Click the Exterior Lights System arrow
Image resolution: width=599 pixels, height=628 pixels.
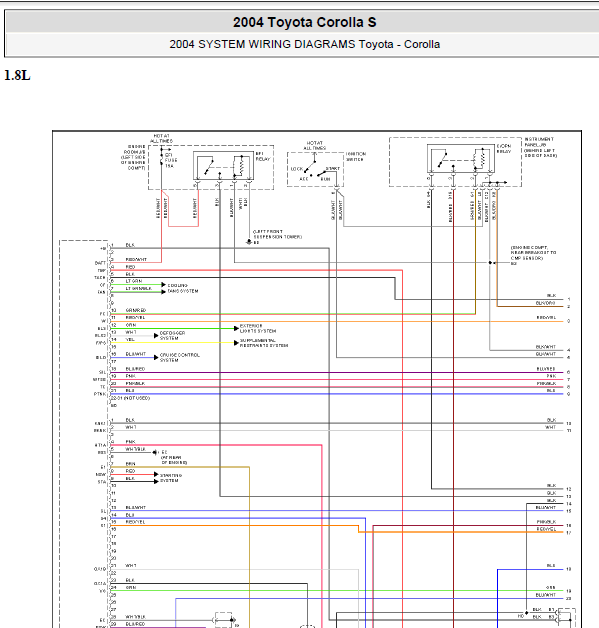[x=236, y=328]
